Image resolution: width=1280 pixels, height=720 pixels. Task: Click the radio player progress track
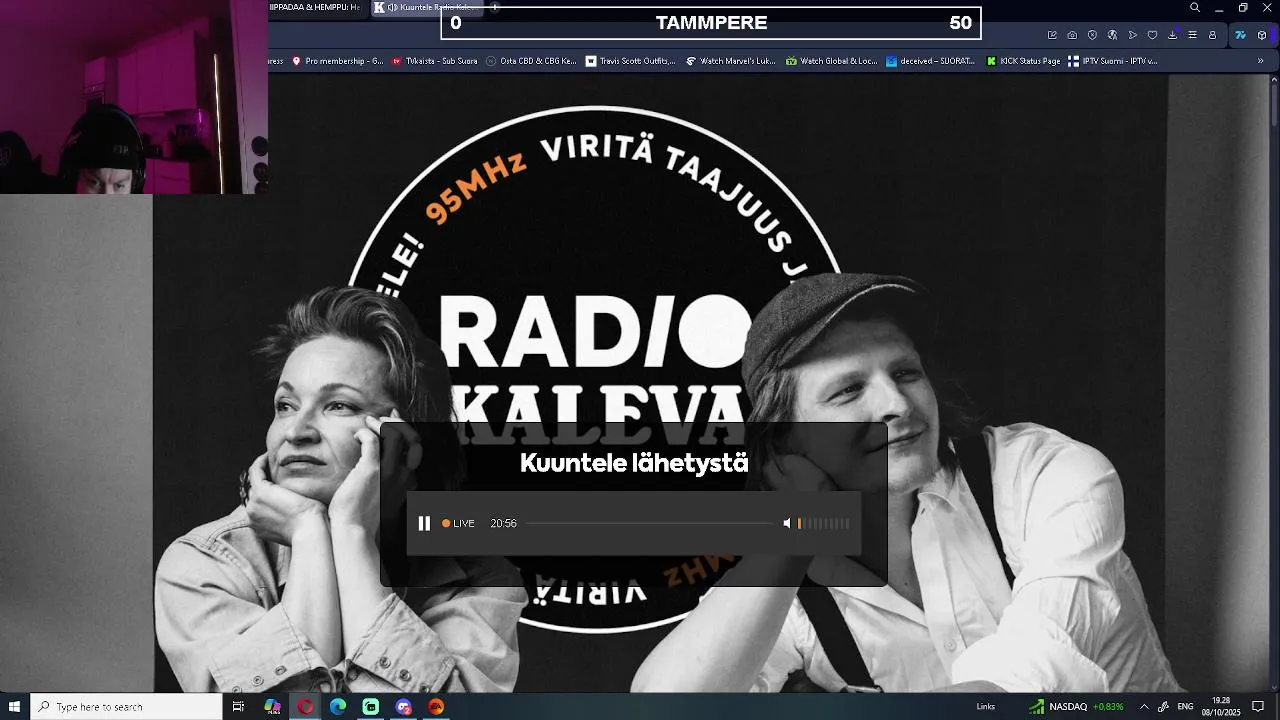pyautogui.click(x=649, y=523)
